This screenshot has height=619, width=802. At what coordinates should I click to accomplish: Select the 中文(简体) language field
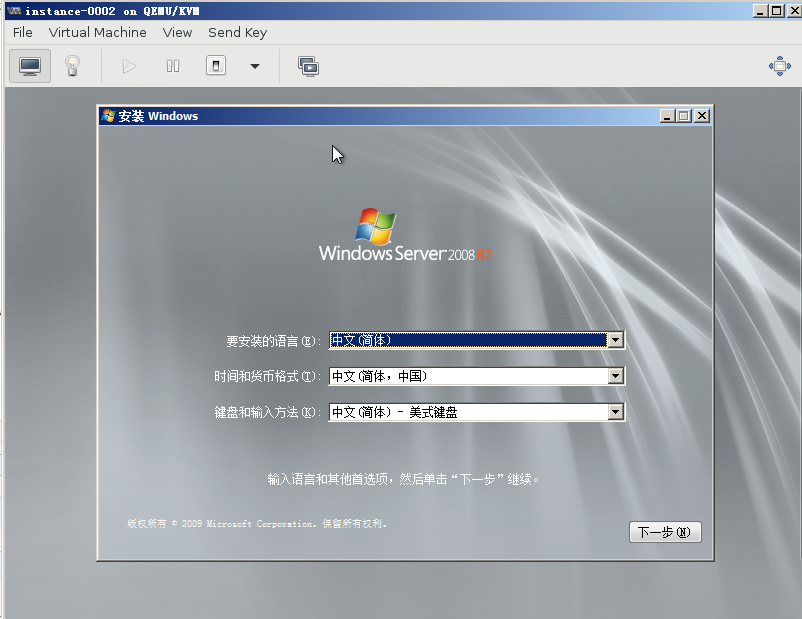[x=476, y=340]
